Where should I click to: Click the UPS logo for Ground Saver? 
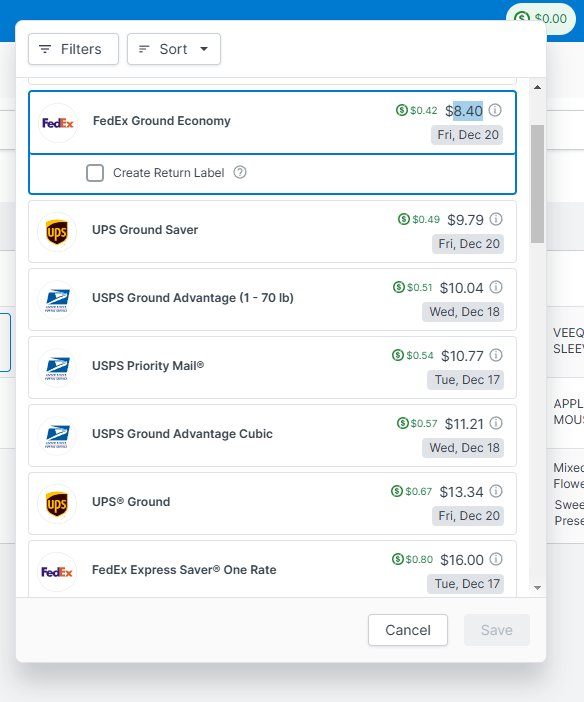pyautogui.click(x=57, y=232)
